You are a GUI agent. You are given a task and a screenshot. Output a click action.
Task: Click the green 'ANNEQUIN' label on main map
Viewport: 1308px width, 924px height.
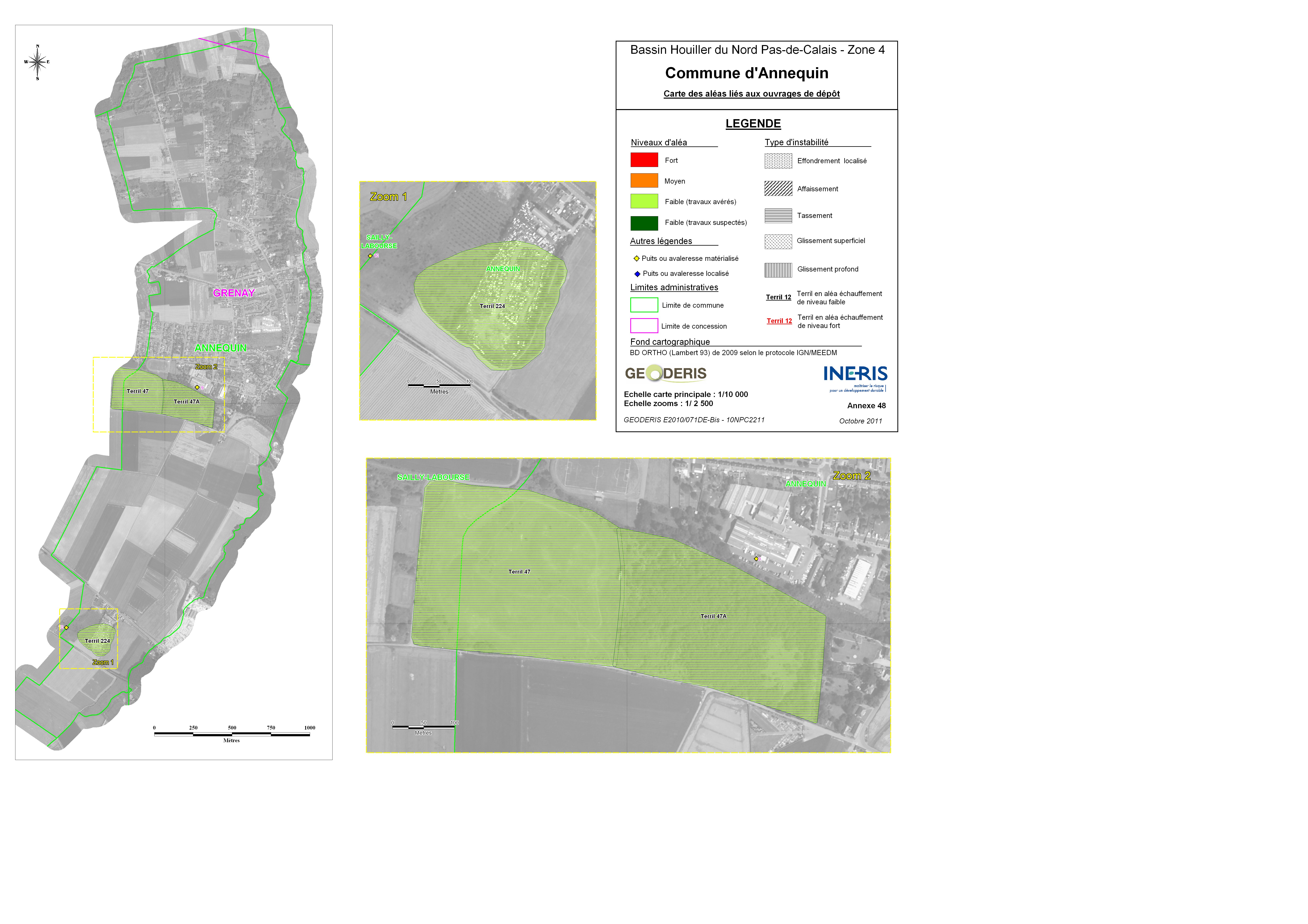[x=221, y=348]
